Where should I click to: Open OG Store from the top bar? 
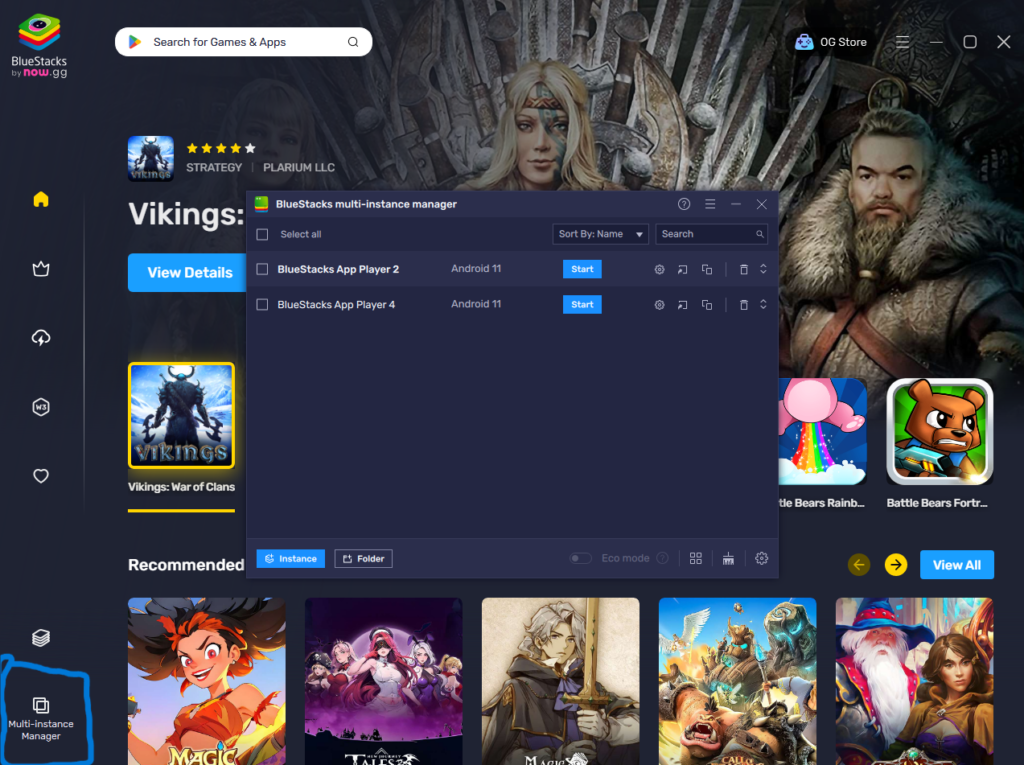(x=831, y=42)
